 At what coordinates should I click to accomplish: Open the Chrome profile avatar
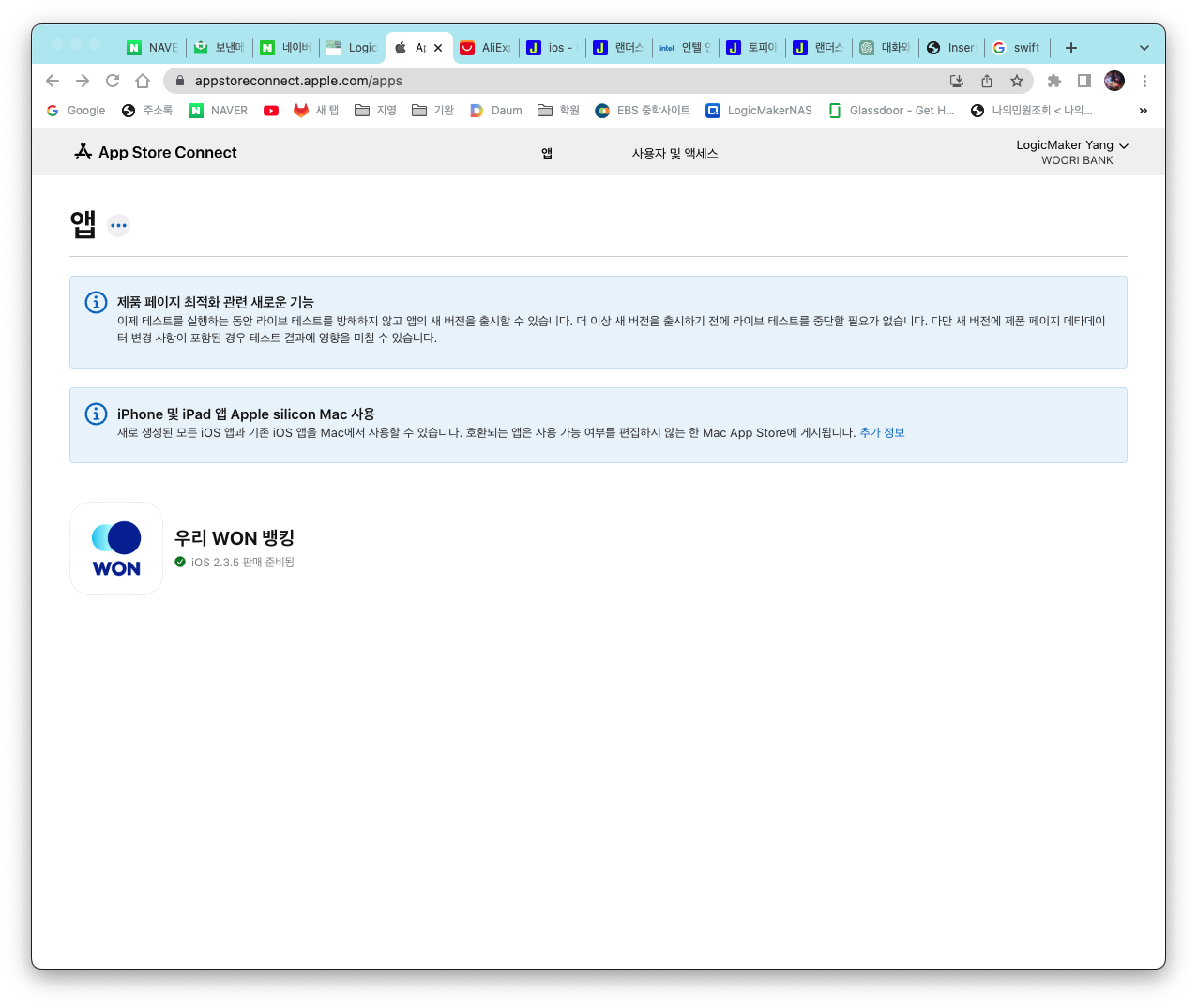click(x=1114, y=81)
